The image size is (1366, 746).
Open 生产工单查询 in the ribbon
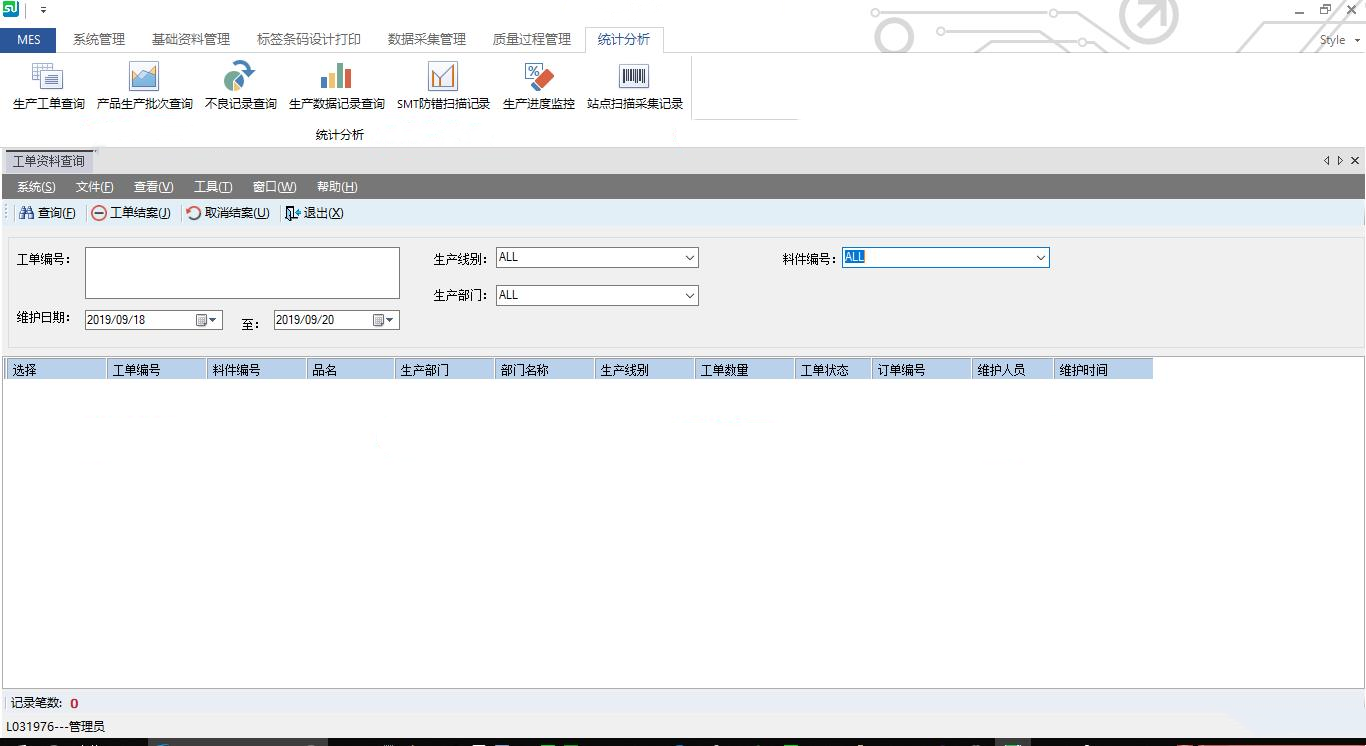pyautogui.click(x=48, y=86)
